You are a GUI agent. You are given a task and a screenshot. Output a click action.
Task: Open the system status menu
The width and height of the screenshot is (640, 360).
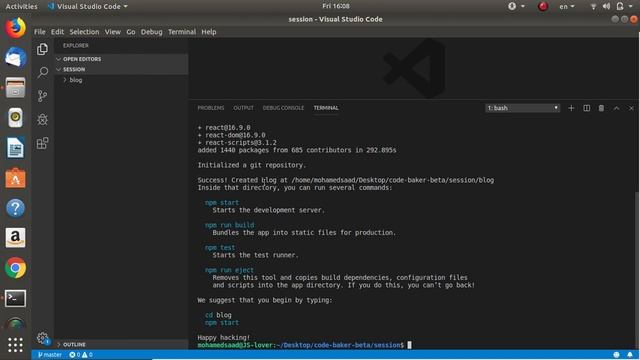[x=612, y=7]
